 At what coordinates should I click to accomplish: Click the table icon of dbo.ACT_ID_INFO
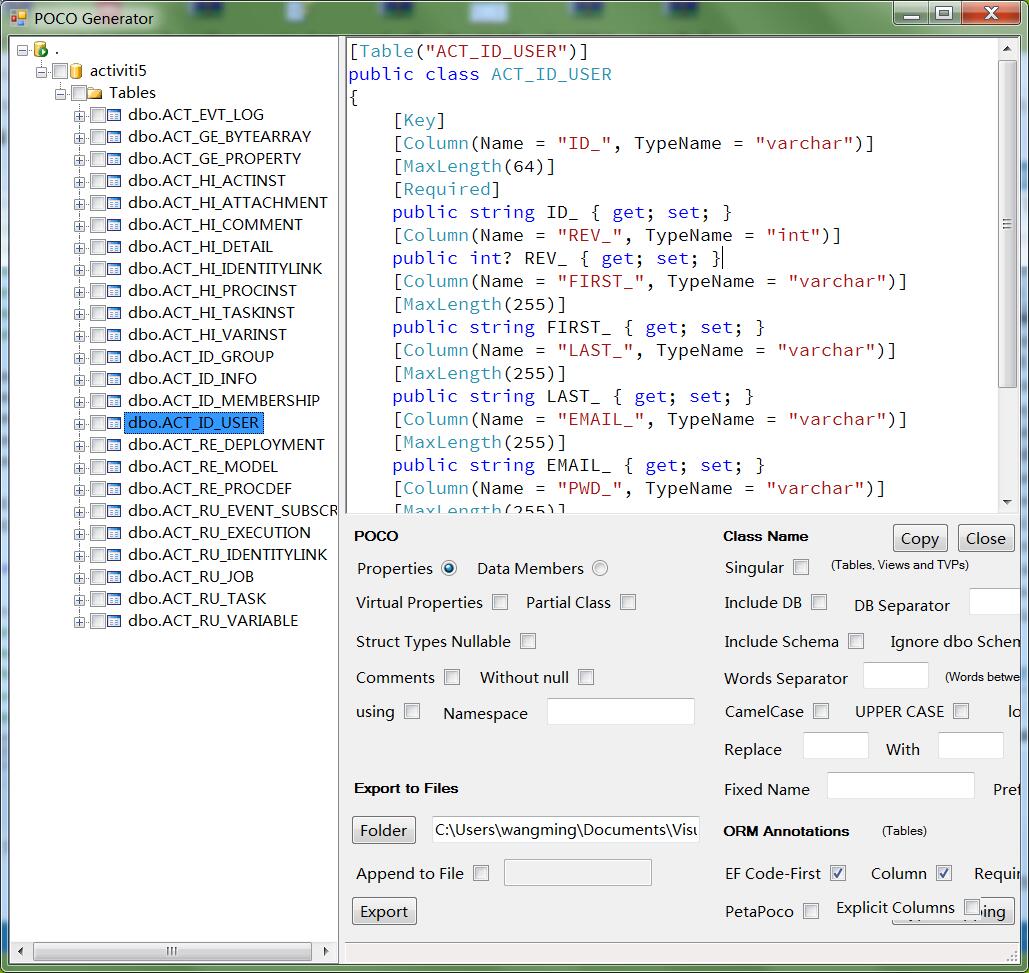point(114,379)
